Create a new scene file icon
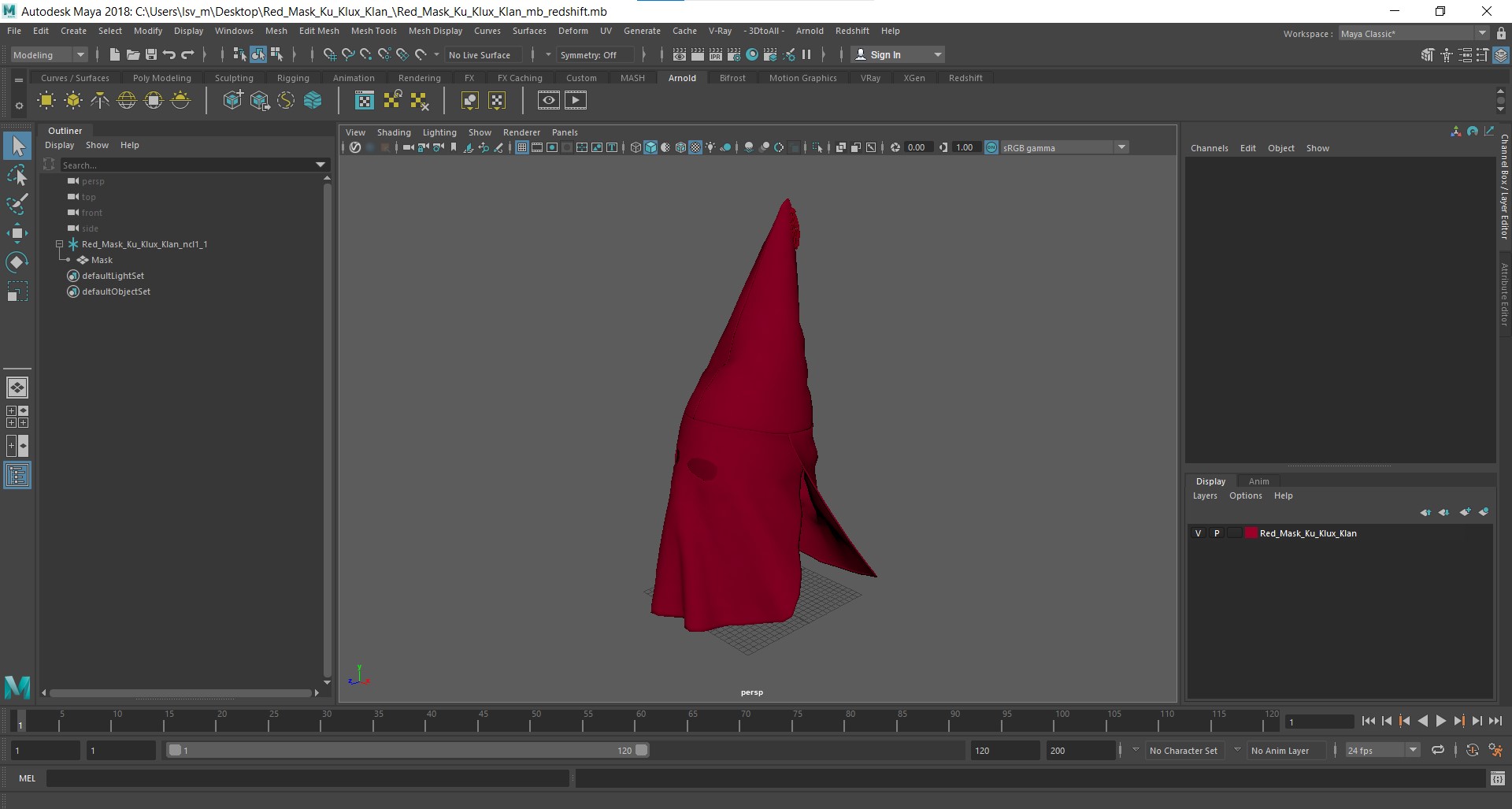Screen dimensions: 1512x809 click(x=114, y=54)
